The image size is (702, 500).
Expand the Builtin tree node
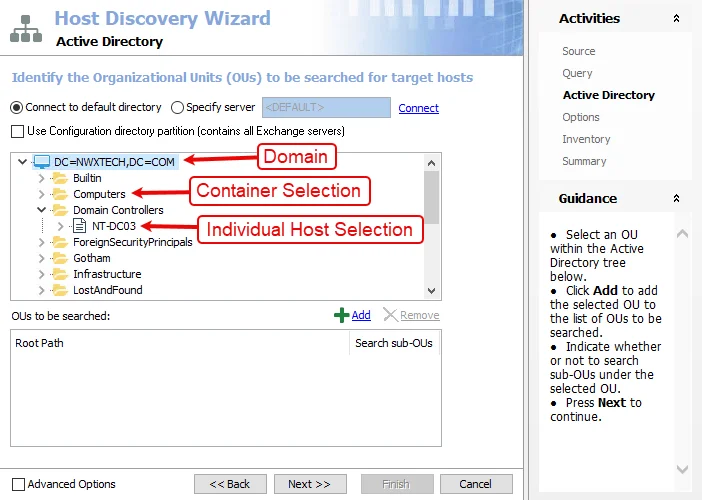coord(42,178)
